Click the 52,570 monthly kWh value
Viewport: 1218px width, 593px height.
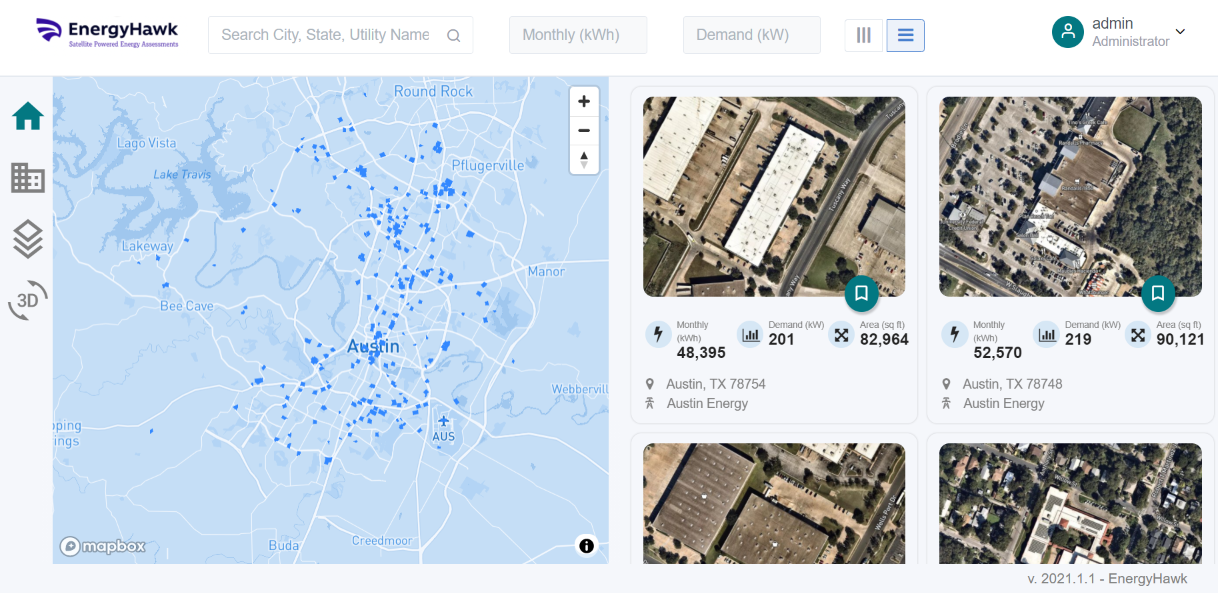click(998, 353)
